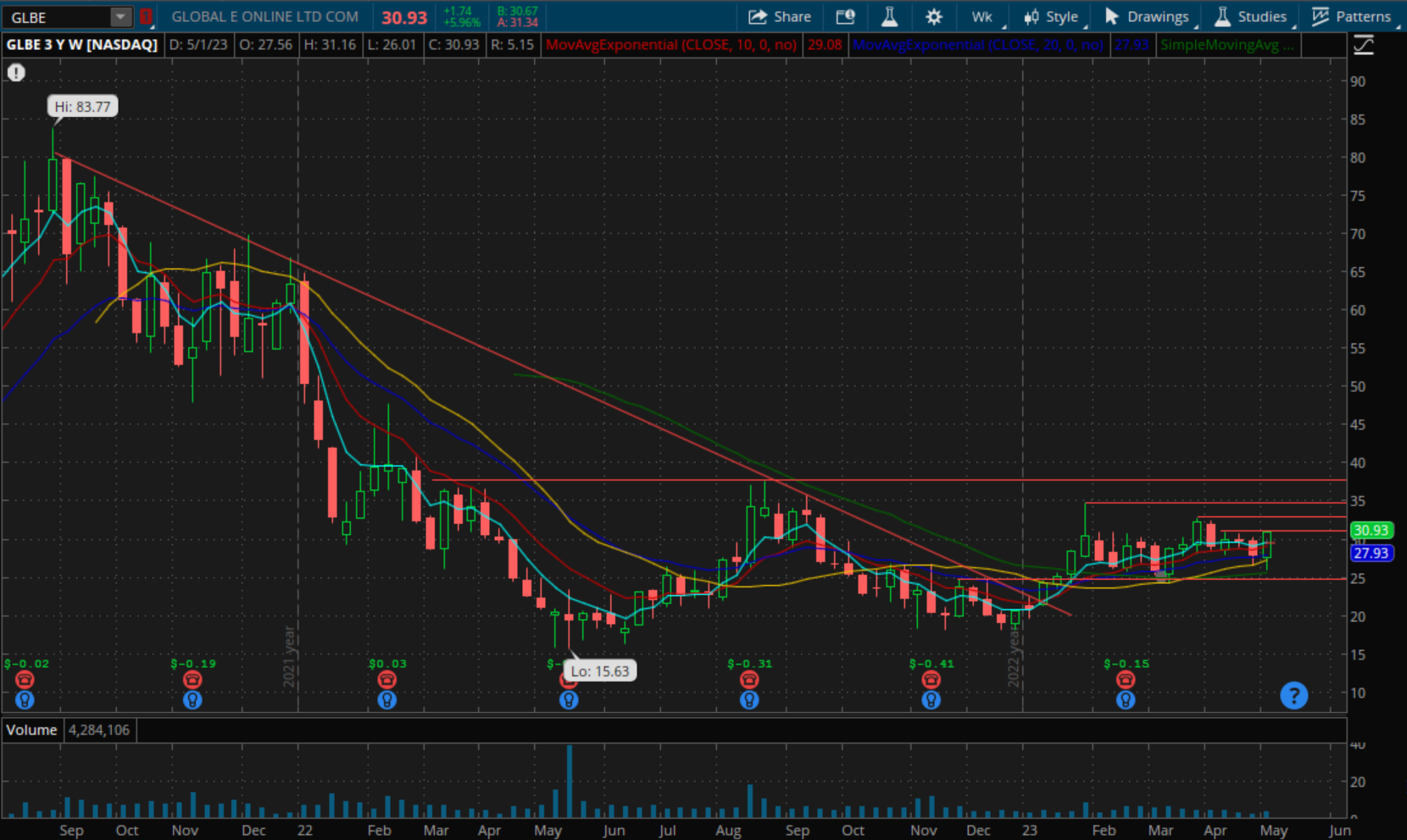Click the H: 31.16 high value
The image size is (1407, 840).
329,45
